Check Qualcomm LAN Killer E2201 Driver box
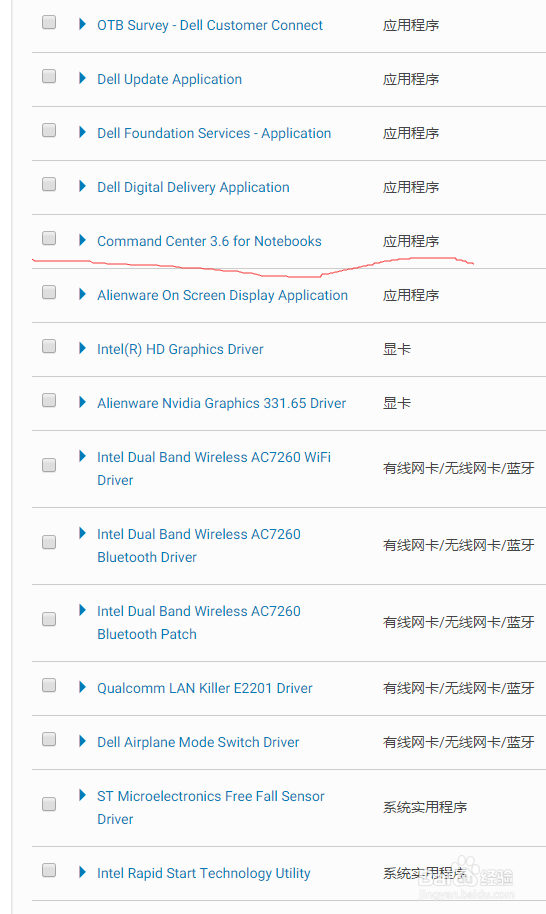This screenshot has height=914, width=546. [49, 685]
